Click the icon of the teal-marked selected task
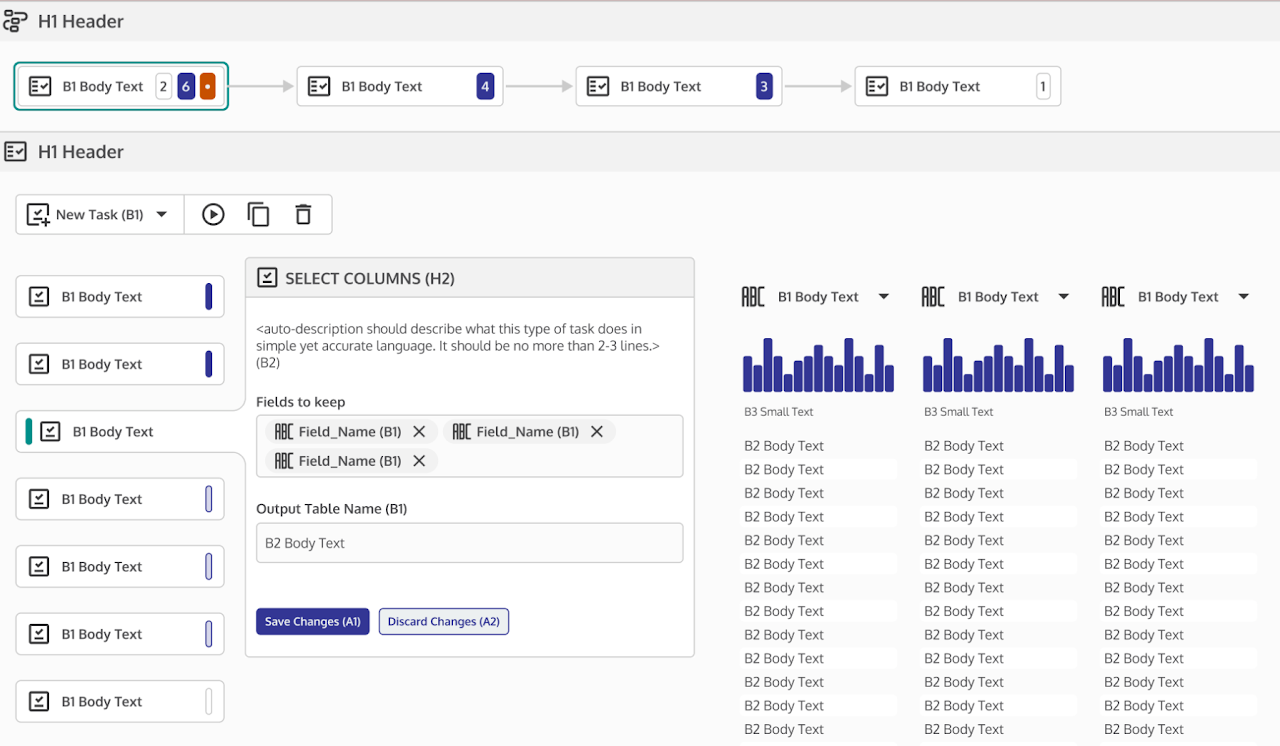This screenshot has height=746, width=1280. (50, 431)
